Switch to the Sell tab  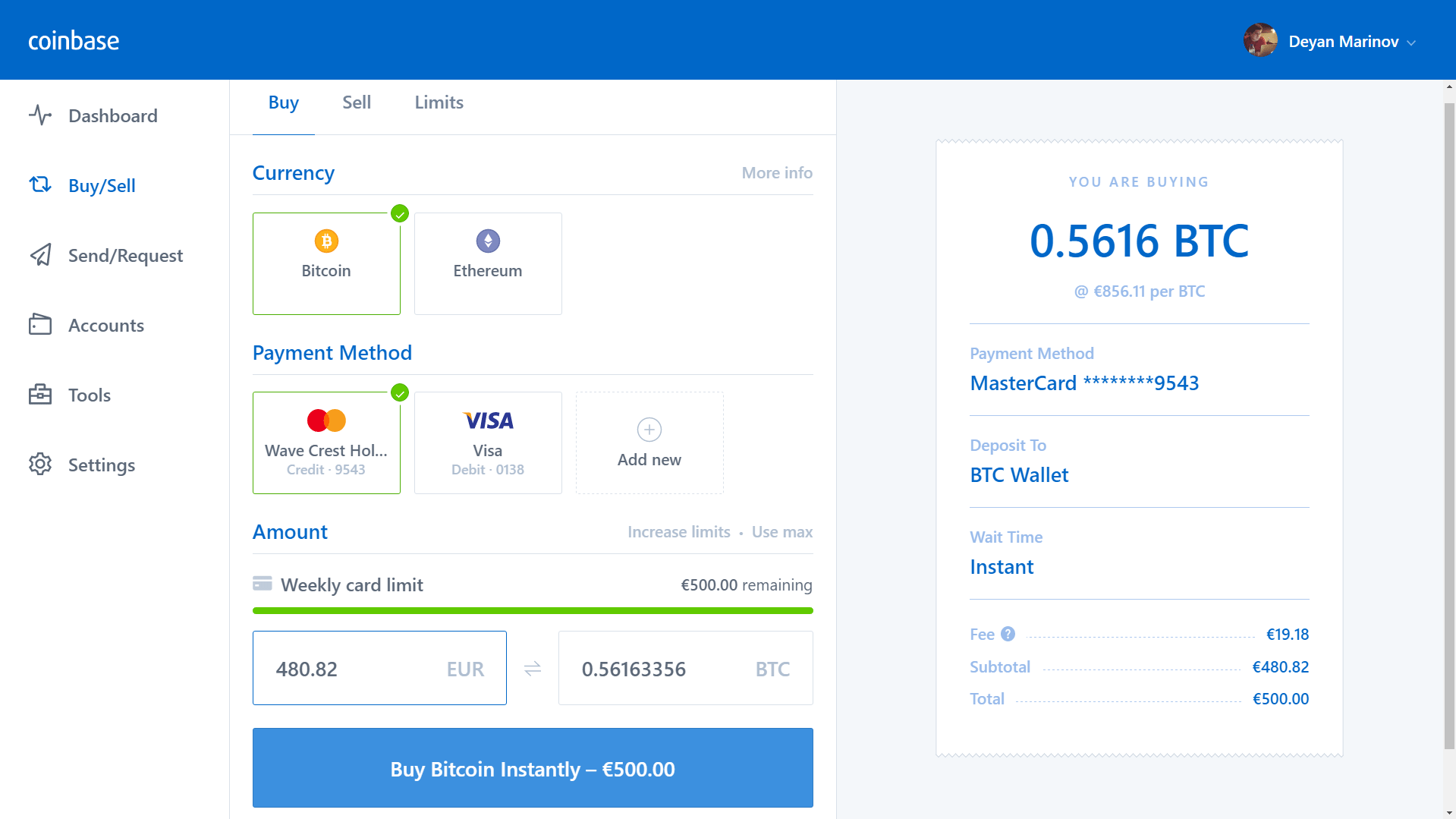tap(357, 102)
